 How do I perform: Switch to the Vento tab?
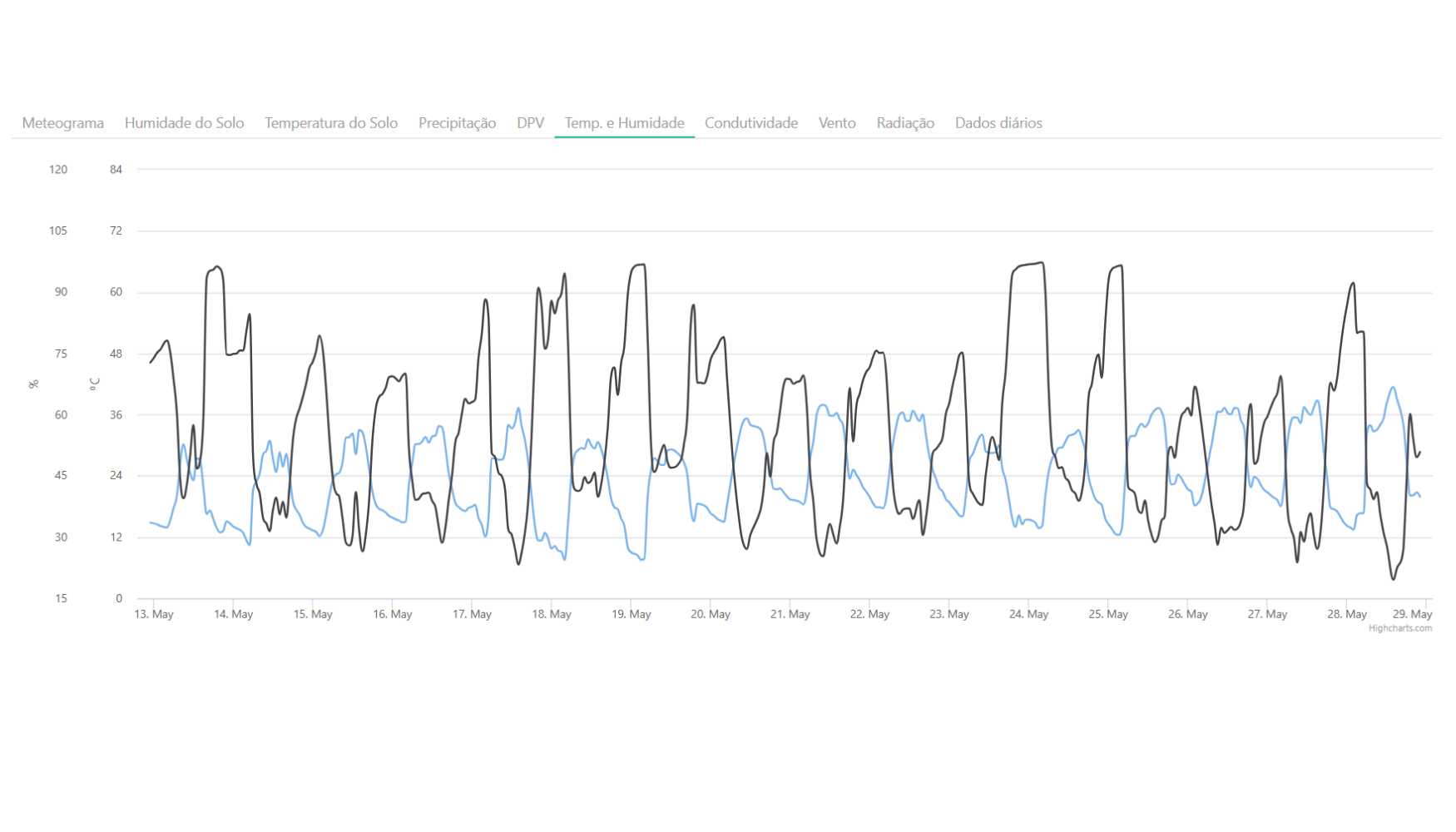click(x=836, y=123)
